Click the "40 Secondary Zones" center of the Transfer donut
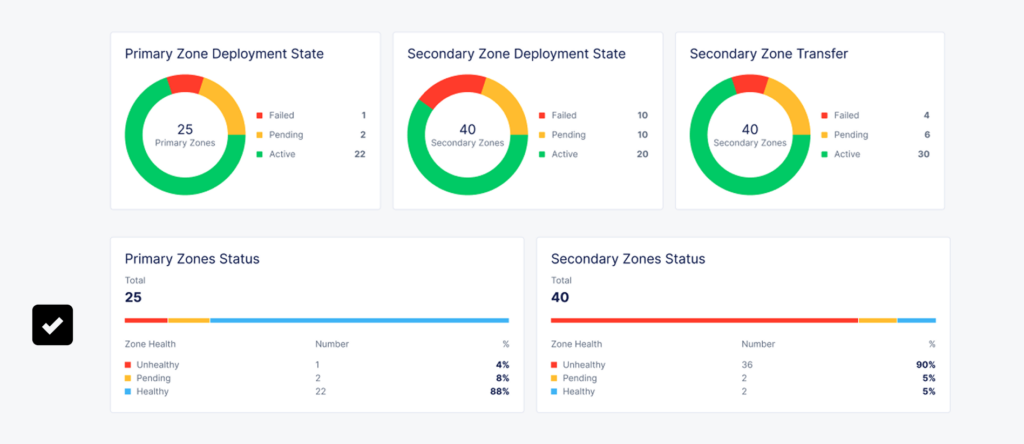Viewport: 1024px width, 444px height. (750, 135)
